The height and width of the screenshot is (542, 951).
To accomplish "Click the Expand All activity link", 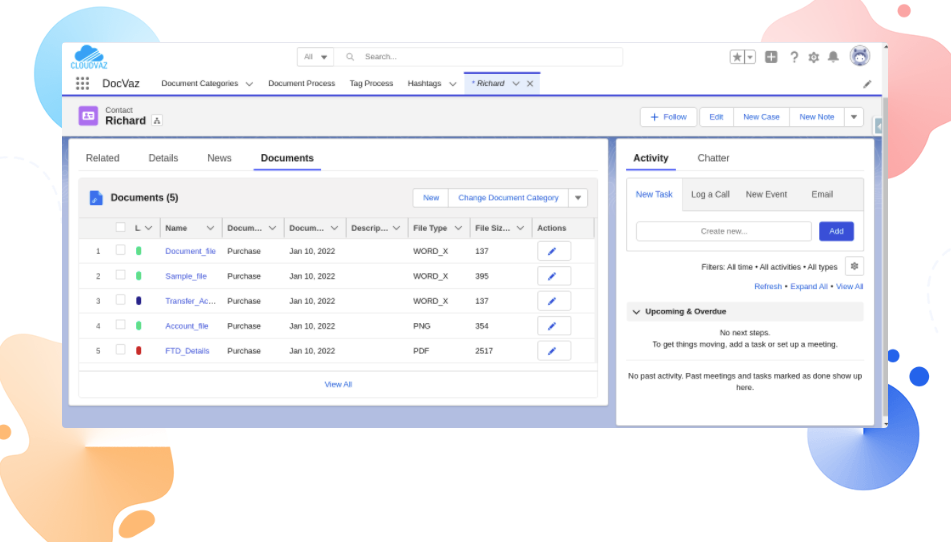I will (808, 287).
